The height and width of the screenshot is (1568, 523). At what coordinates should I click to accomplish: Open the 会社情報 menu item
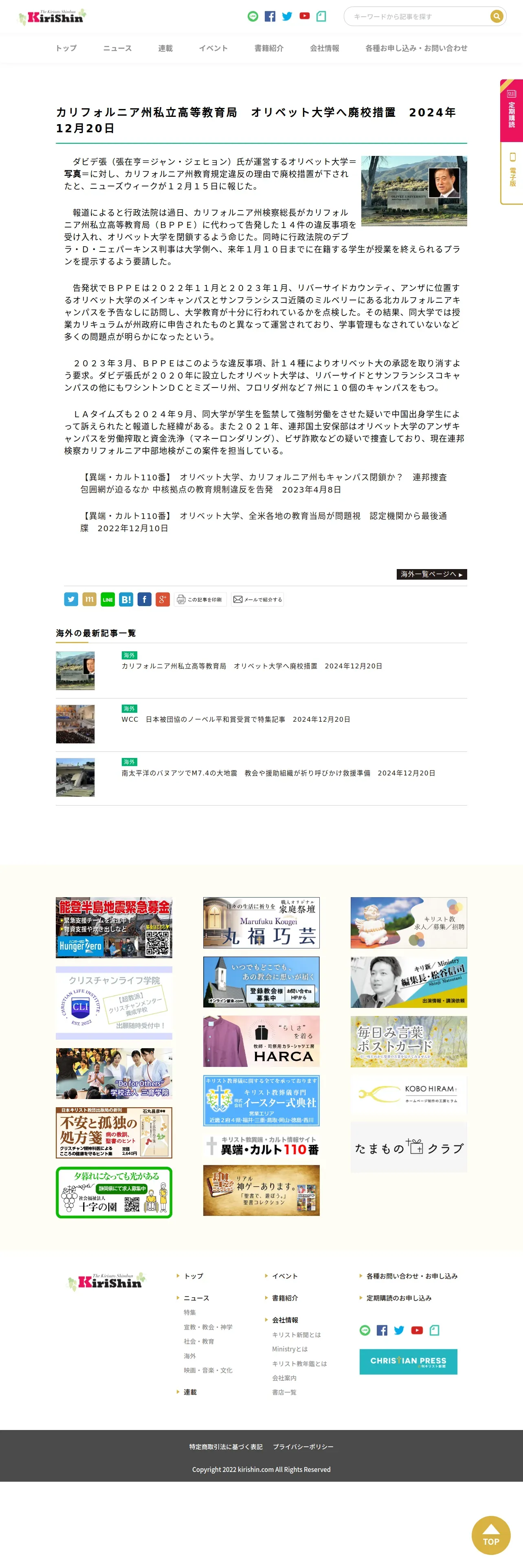pyautogui.click(x=325, y=48)
